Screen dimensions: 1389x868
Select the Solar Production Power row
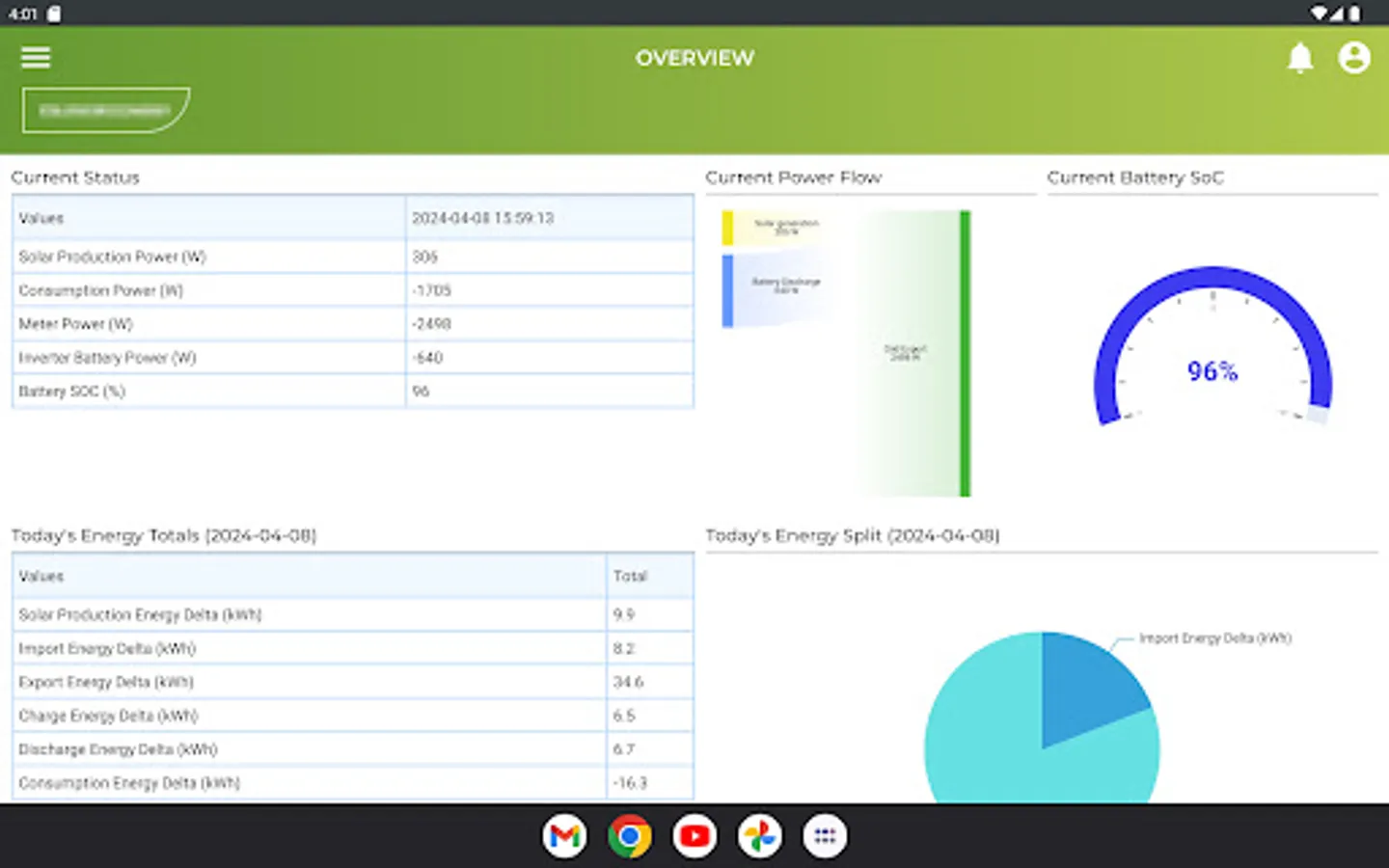(352, 256)
